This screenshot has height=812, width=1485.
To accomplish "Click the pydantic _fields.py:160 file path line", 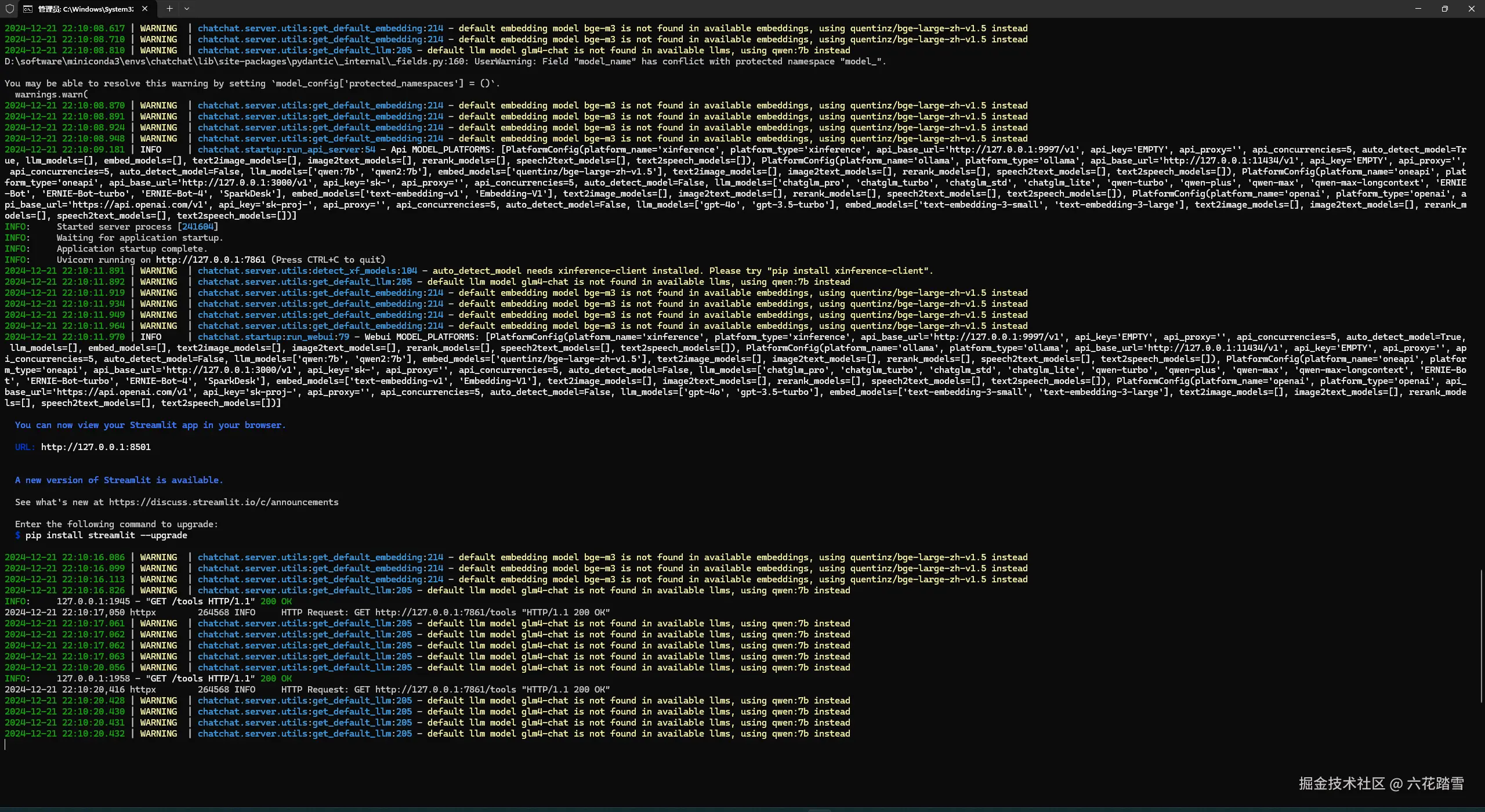I will [x=232, y=61].
